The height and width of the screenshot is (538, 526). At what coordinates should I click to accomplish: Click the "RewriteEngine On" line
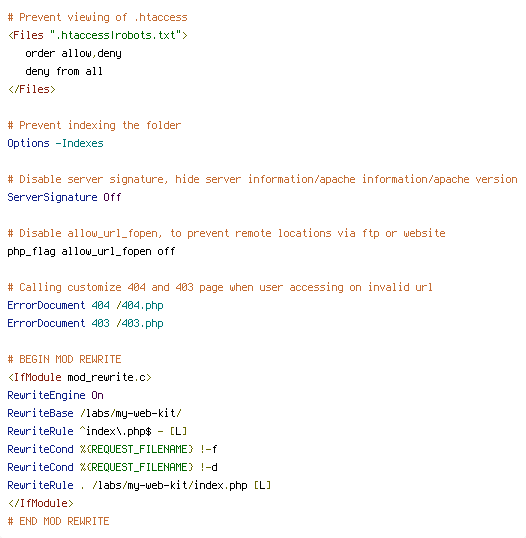click(56, 395)
